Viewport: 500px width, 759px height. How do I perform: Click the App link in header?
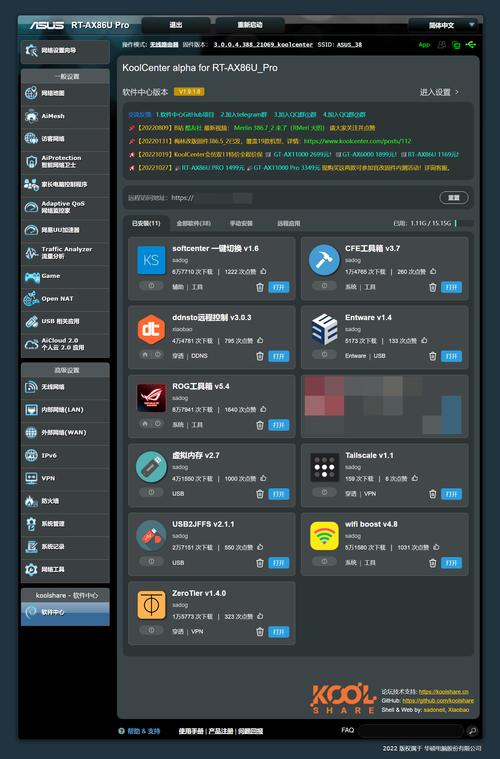(424, 45)
